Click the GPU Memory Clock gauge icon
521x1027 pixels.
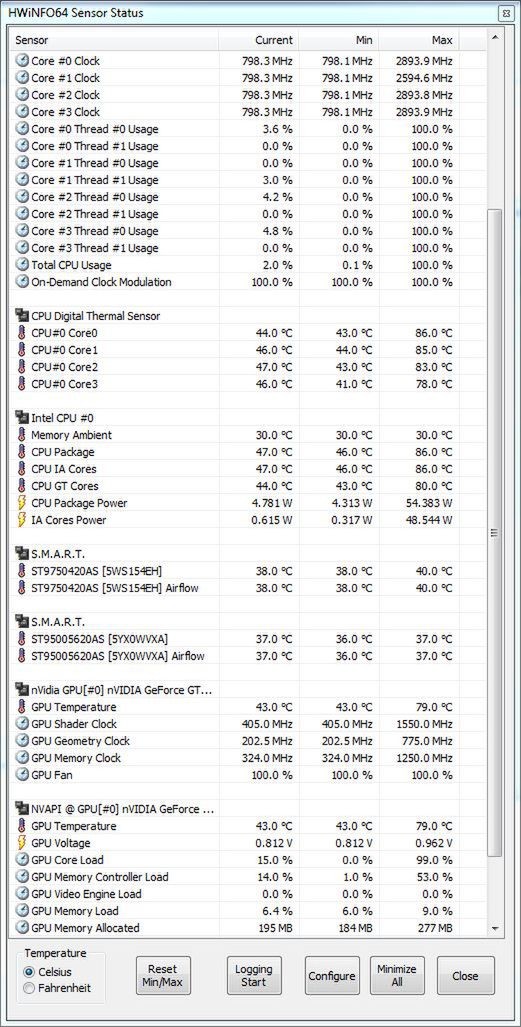[x=22, y=759]
